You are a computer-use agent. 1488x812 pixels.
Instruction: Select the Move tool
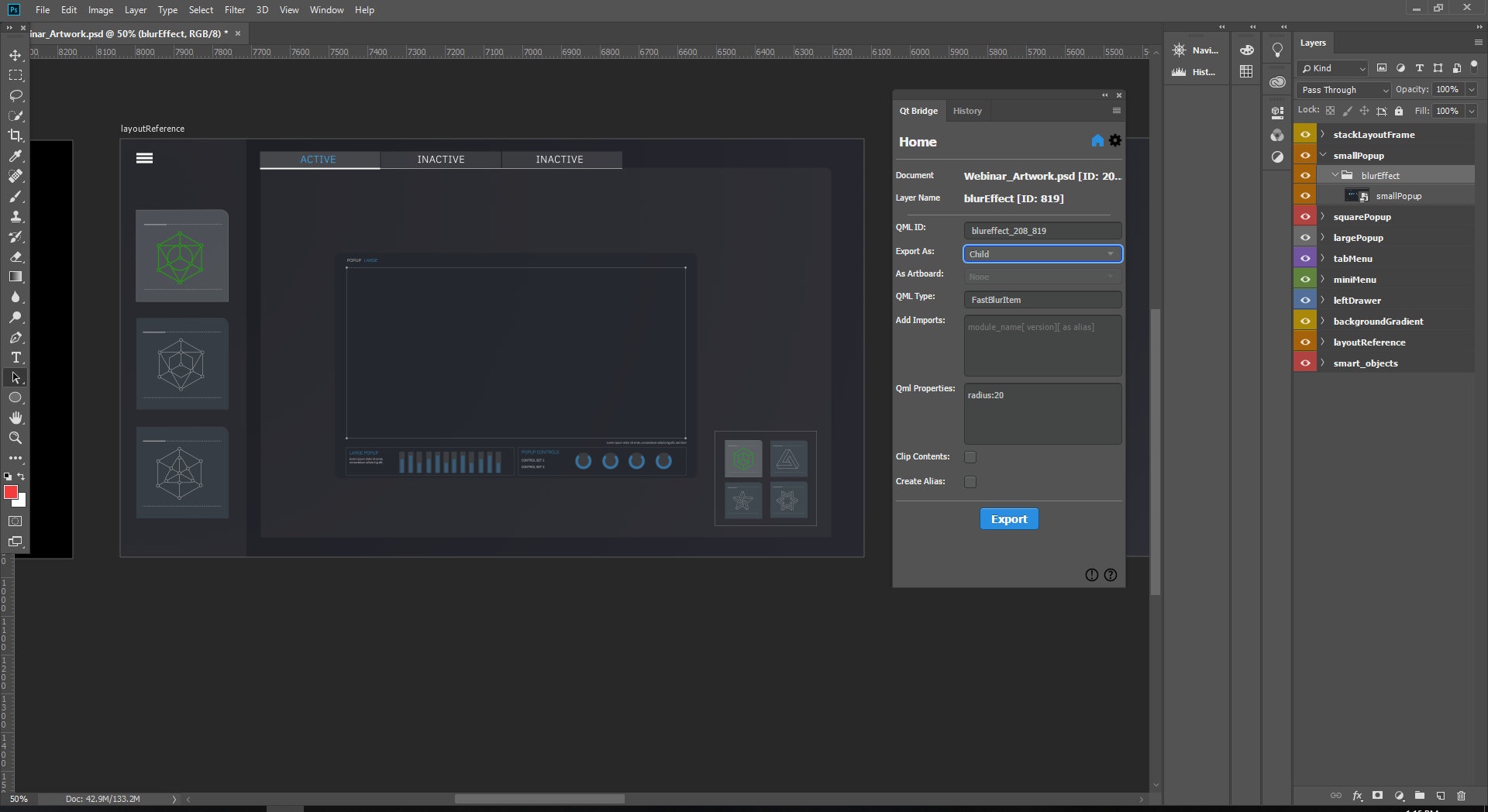pos(15,55)
